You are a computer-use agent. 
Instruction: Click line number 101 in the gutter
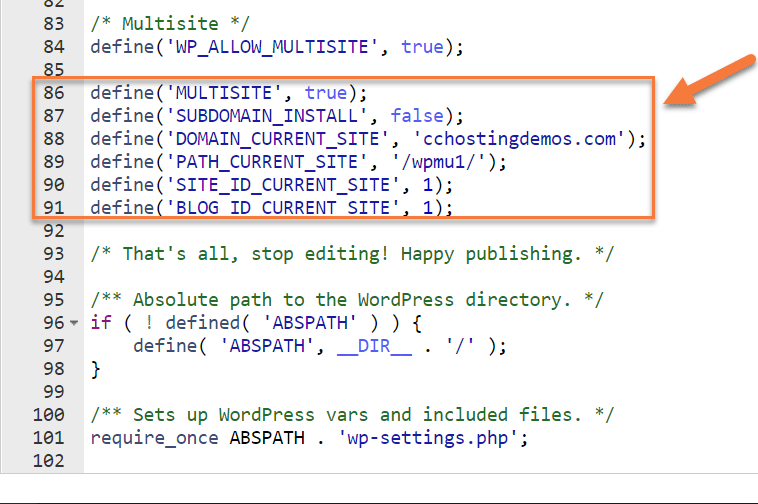point(49,439)
